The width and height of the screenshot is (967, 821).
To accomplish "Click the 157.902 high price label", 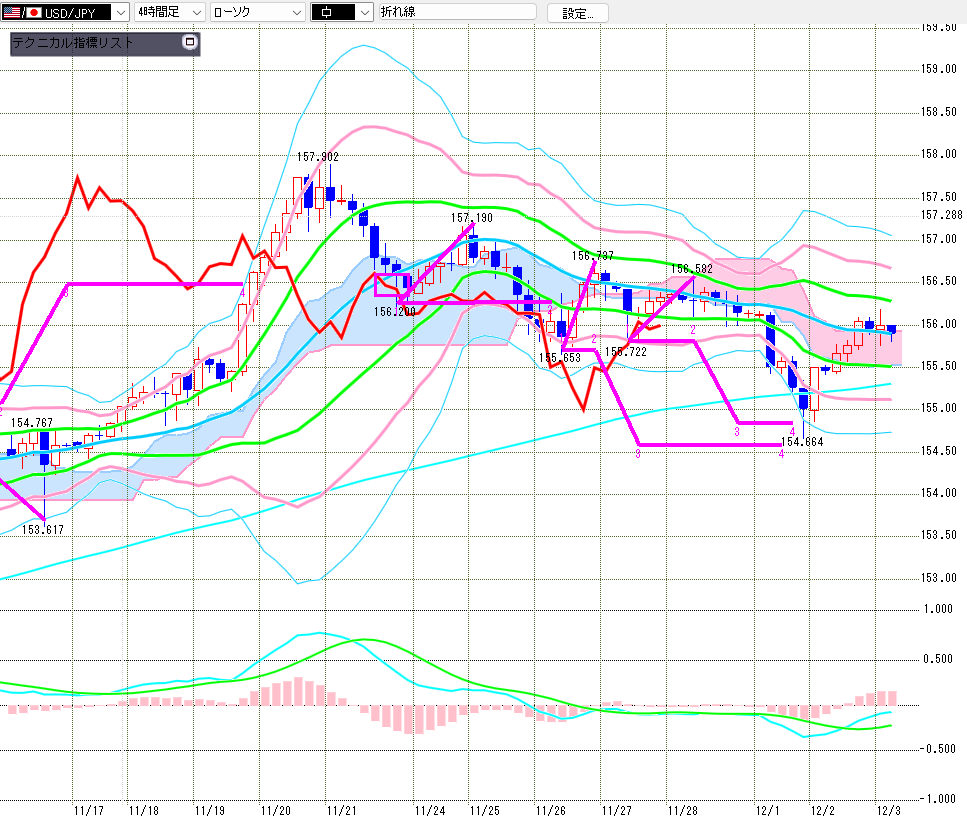I will pyautogui.click(x=317, y=157).
